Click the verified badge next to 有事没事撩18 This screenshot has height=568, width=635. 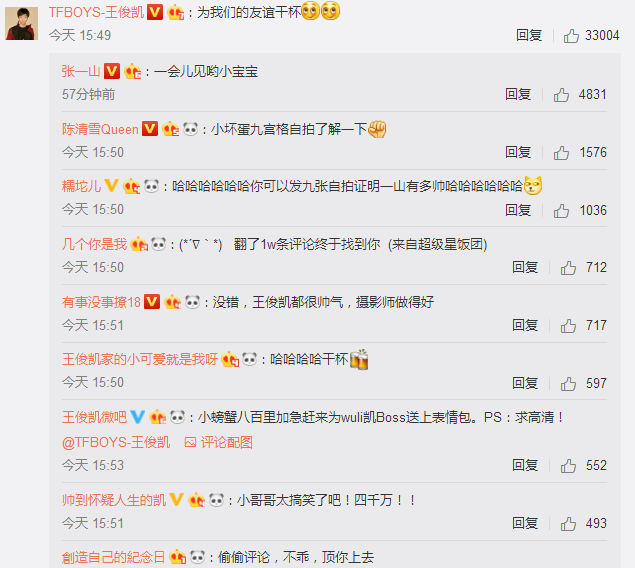[x=152, y=302]
